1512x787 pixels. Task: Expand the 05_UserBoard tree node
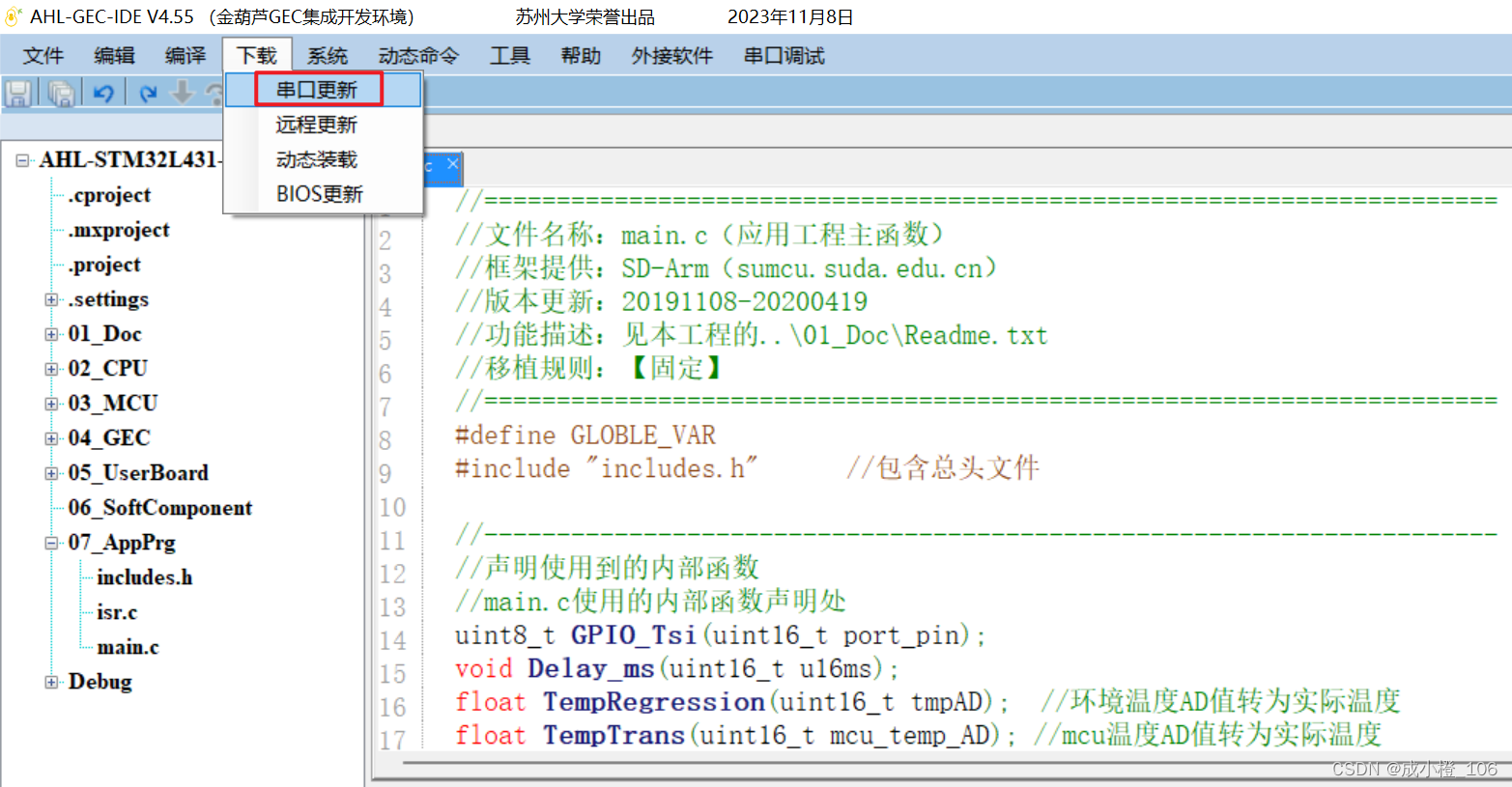(50, 472)
